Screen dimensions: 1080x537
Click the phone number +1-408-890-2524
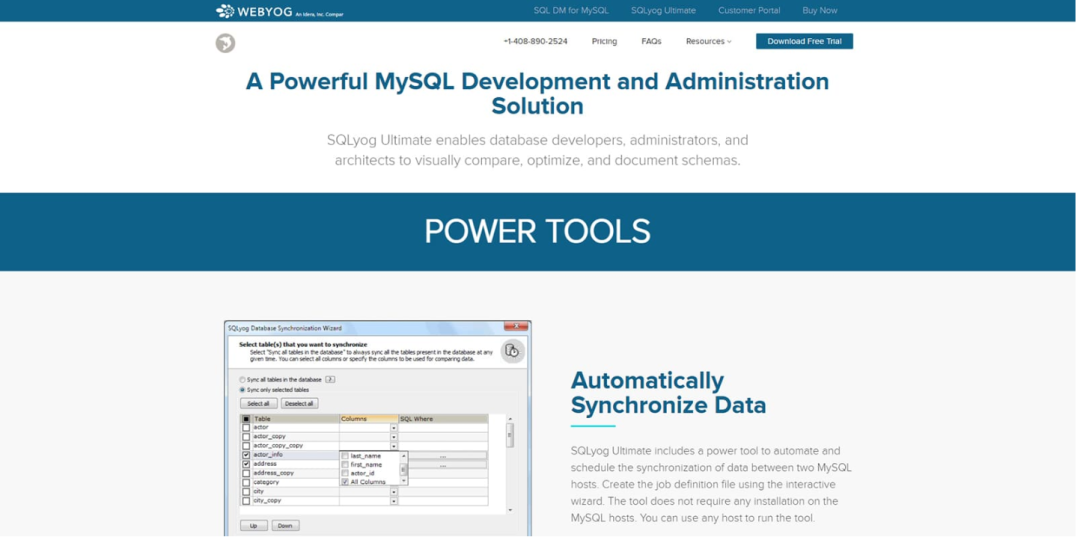click(x=536, y=41)
